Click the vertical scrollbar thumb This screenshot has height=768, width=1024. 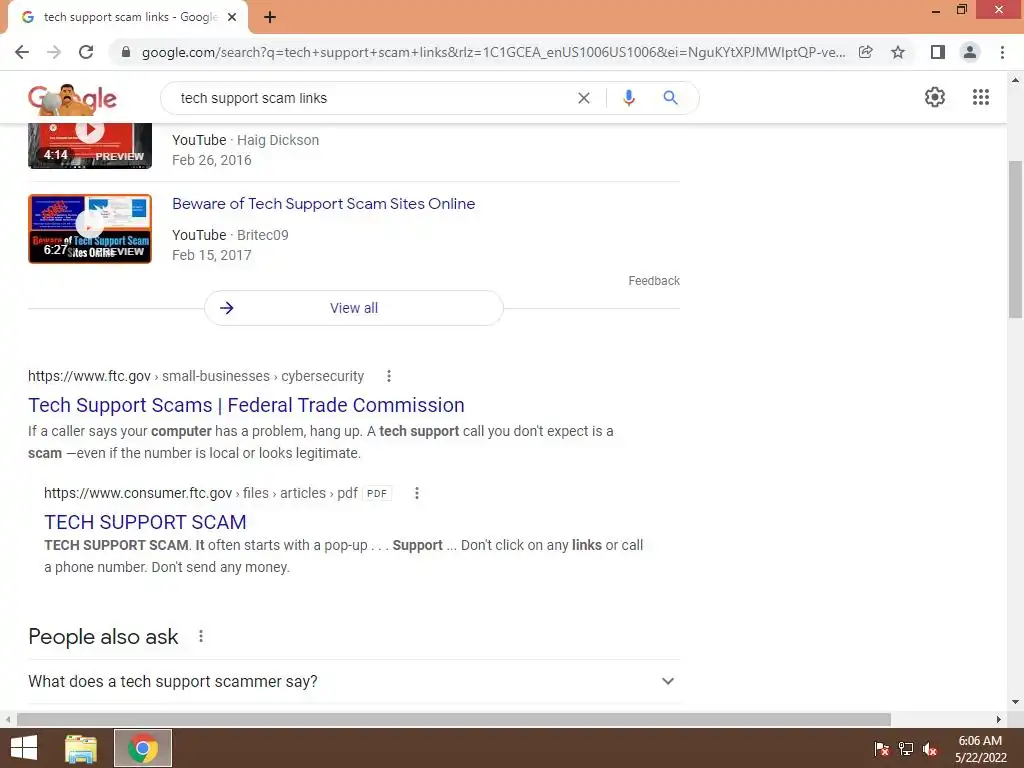click(x=1016, y=240)
